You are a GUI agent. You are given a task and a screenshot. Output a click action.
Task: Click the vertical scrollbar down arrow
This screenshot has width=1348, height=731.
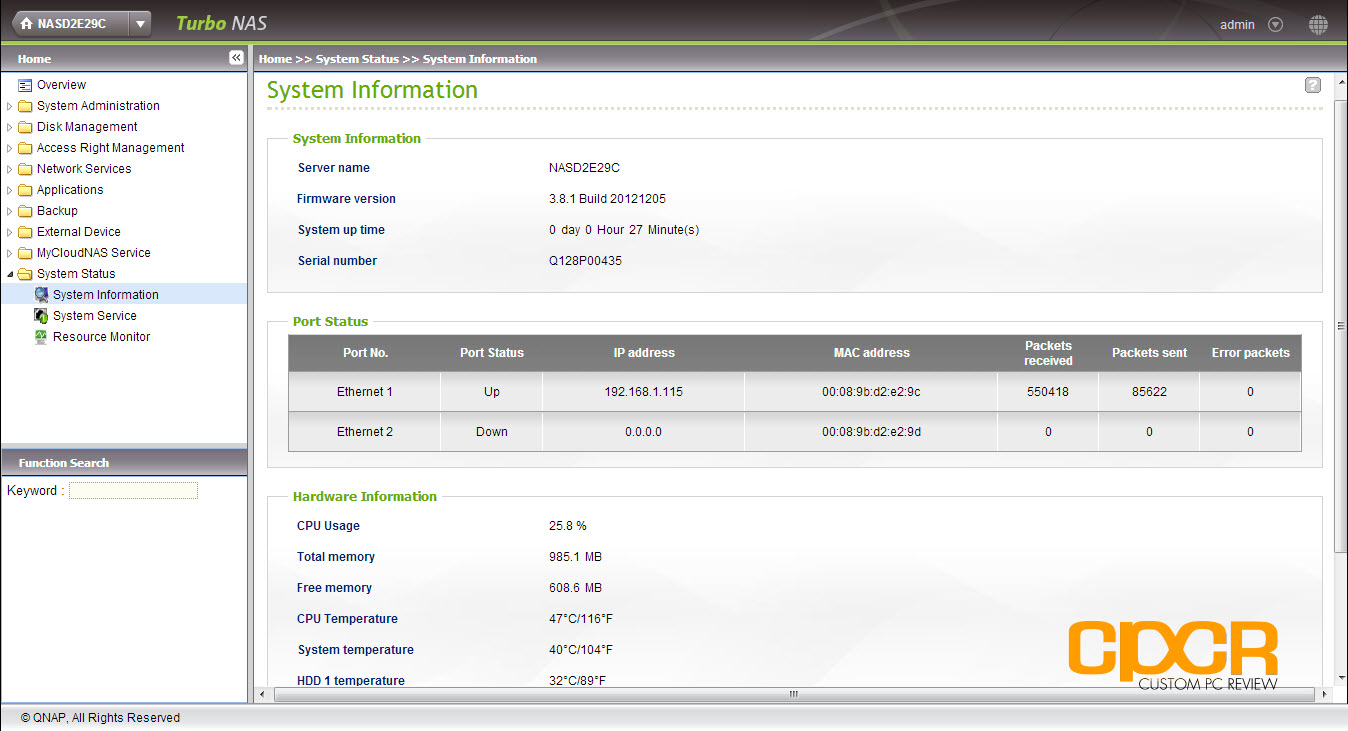click(1340, 677)
